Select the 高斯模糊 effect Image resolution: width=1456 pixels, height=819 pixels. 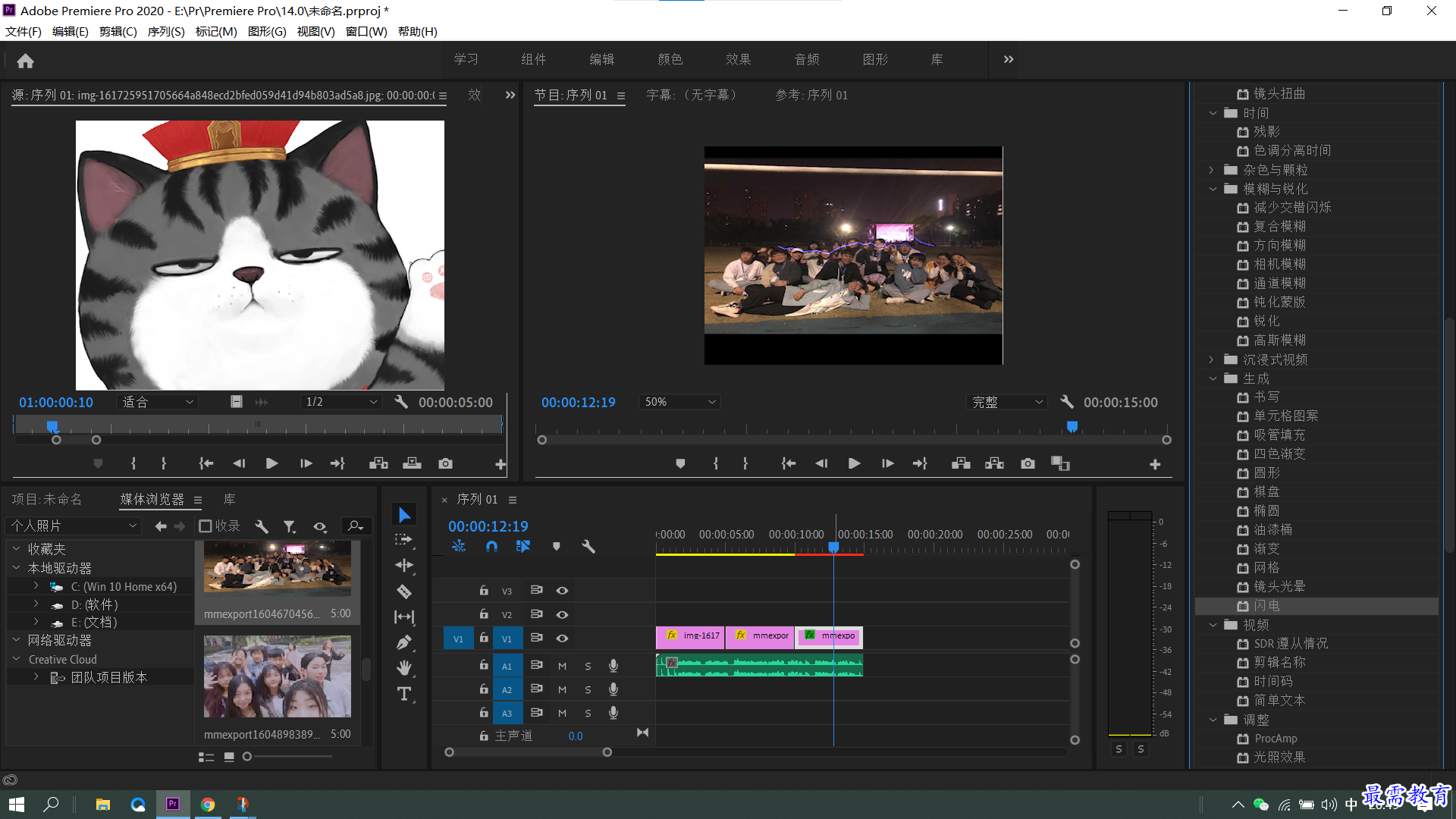click(x=1279, y=340)
